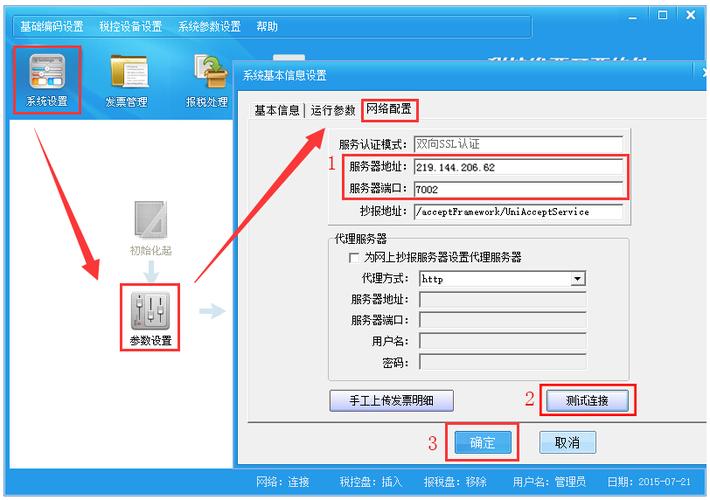Open the 帮助 menu
The image size is (710, 500).
coord(267,26)
